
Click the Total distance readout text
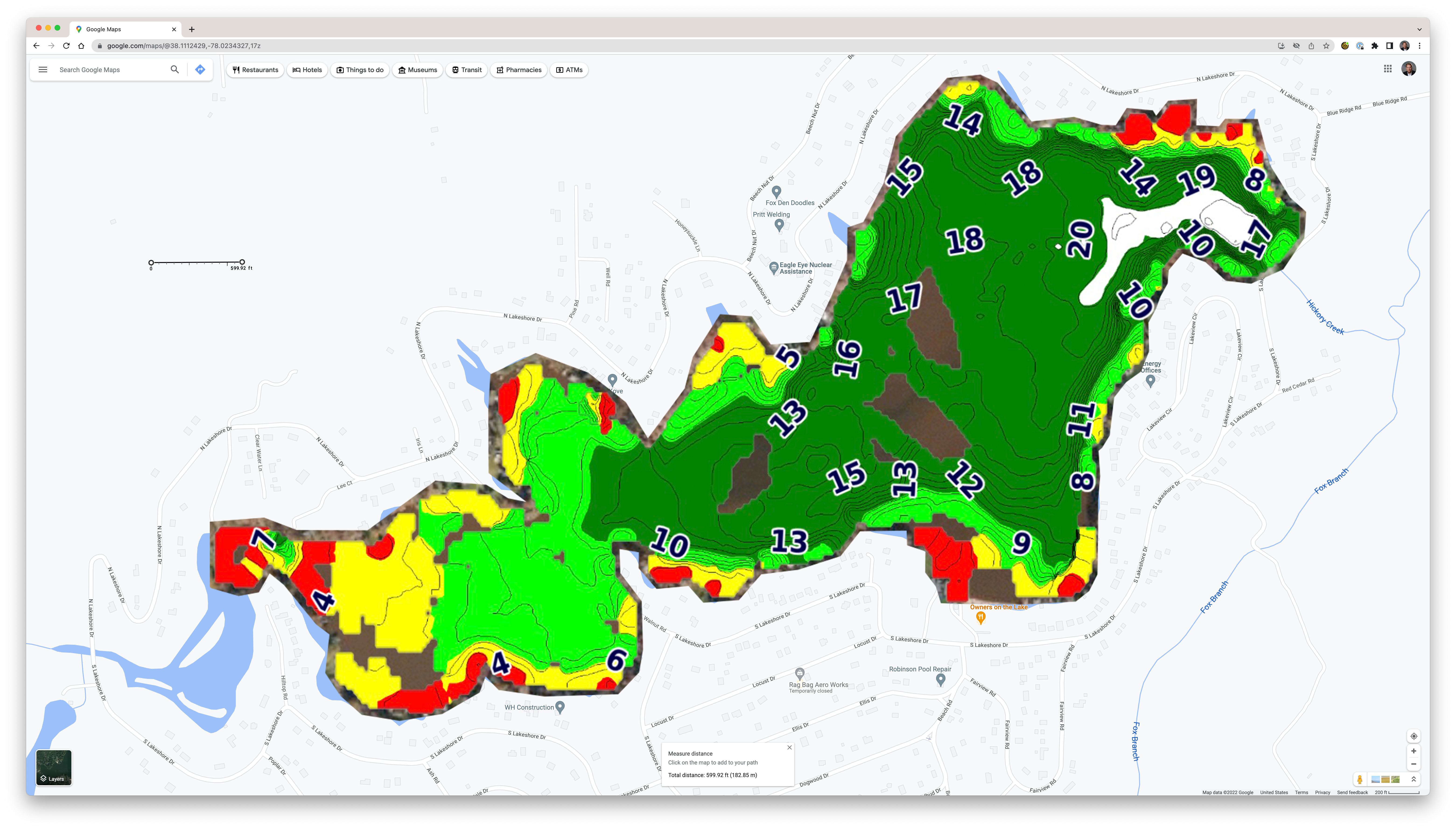(x=712, y=775)
